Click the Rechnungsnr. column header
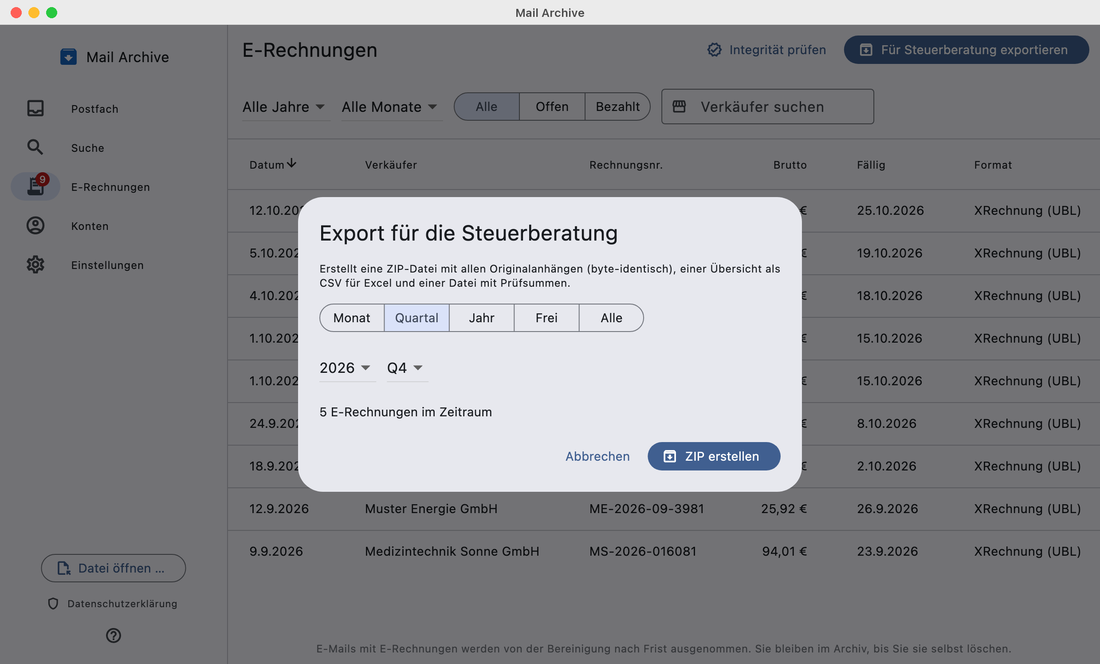The height and width of the screenshot is (664, 1100). [x=626, y=165]
